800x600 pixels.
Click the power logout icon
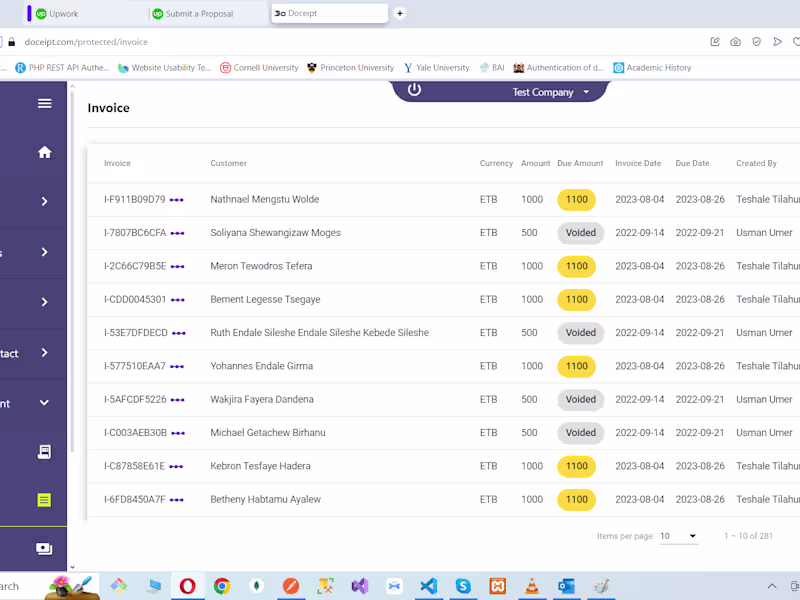(414, 90)
